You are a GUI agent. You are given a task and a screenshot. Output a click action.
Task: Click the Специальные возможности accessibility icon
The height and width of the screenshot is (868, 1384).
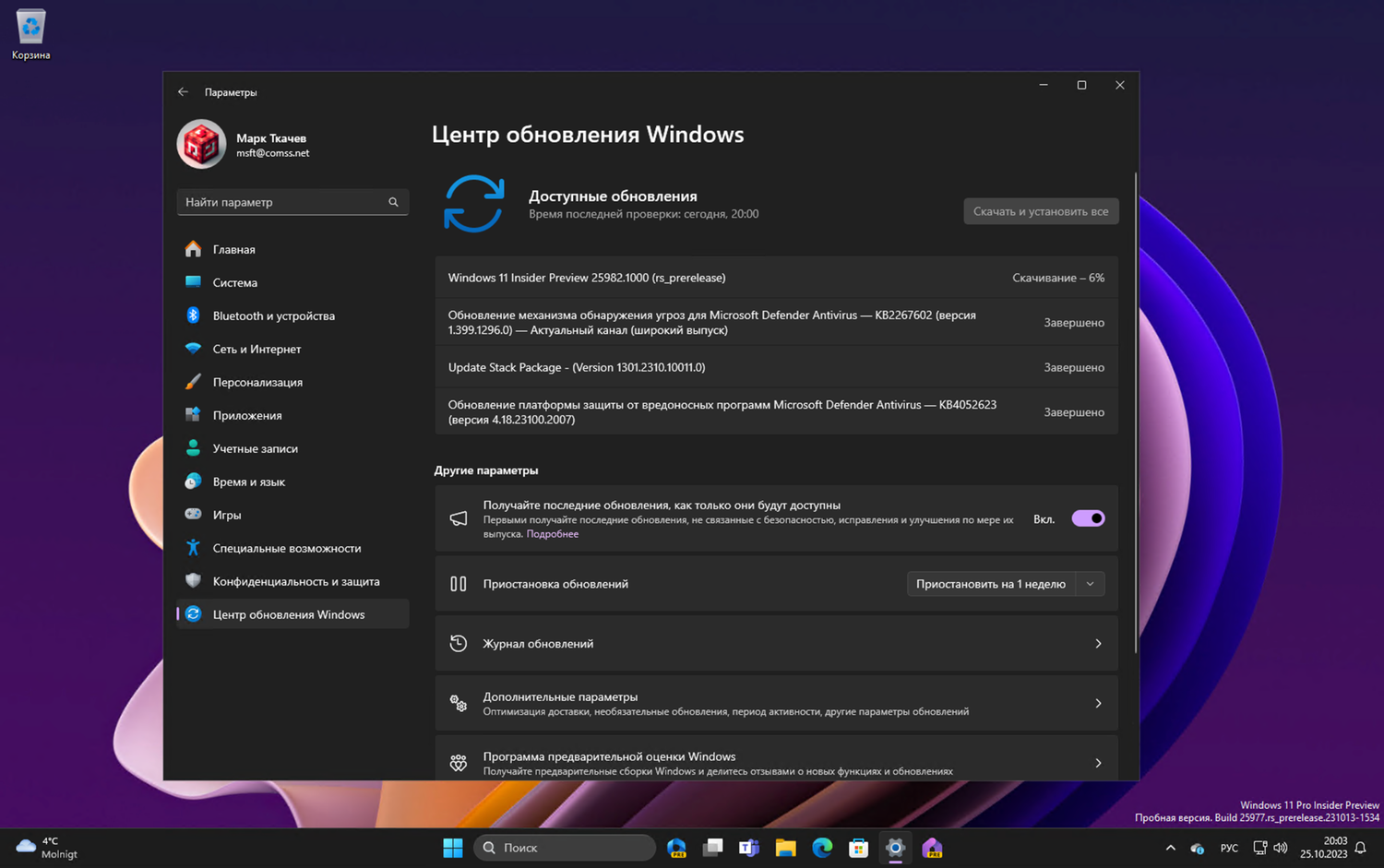coord(192,548)
